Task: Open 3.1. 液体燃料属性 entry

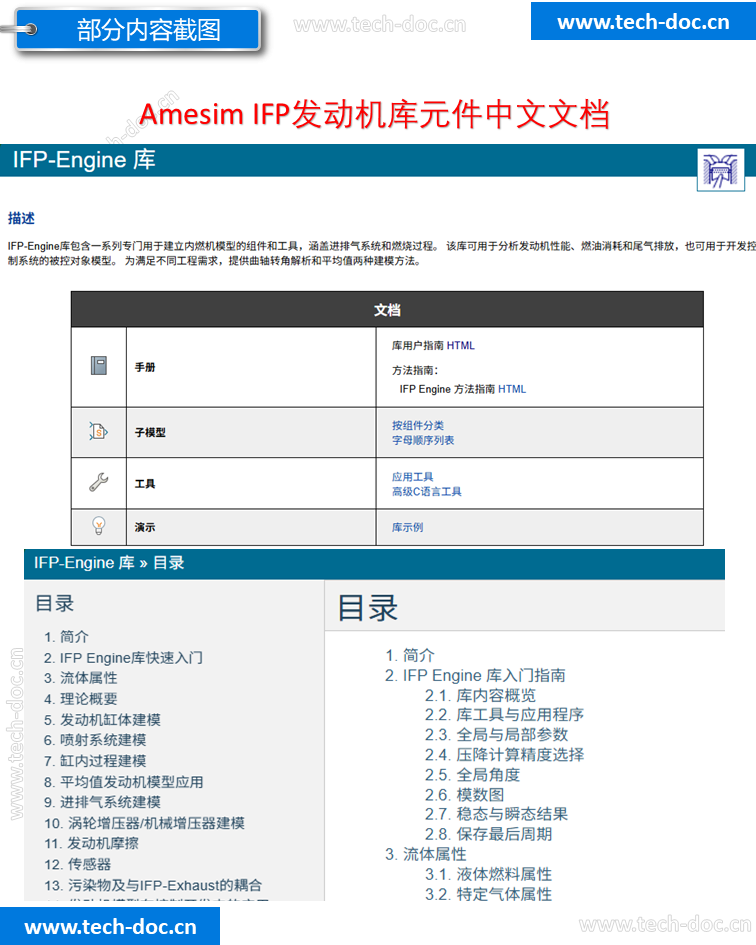Action: point(488,874)
